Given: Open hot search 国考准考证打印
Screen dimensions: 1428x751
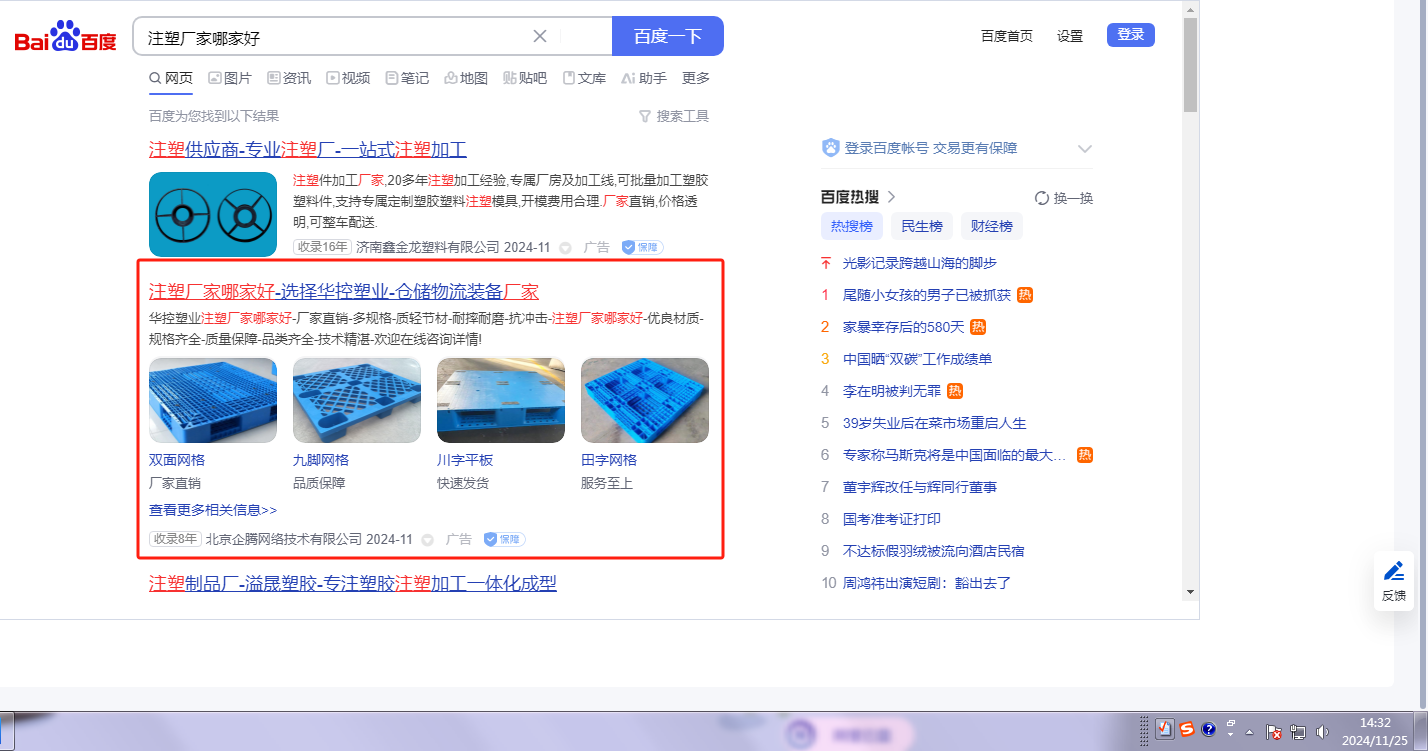Looking at the screenshot, I should (892, 519).
